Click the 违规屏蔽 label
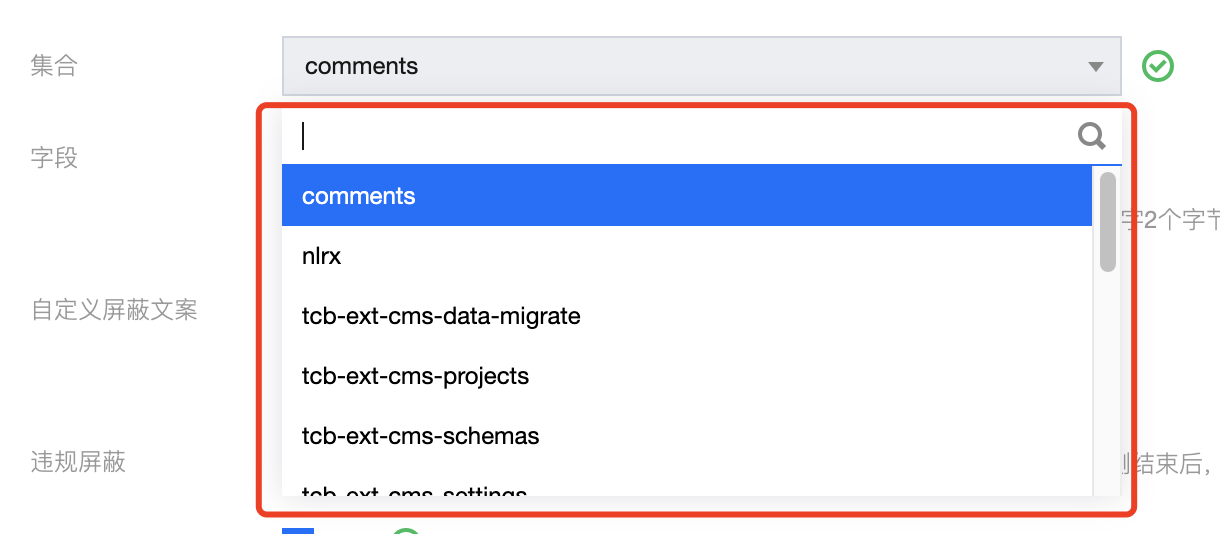Viewport: 1220px width, 534px height. [78, 462]
